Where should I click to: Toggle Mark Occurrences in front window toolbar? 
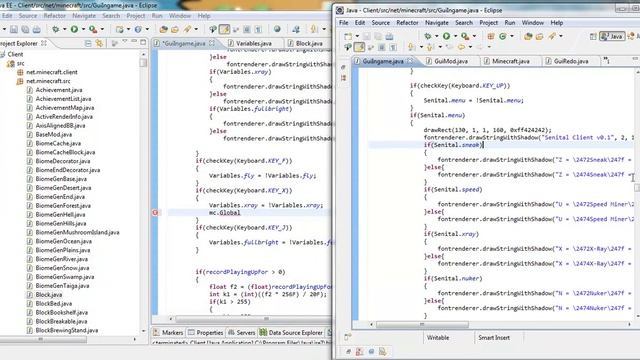point(359,47)
